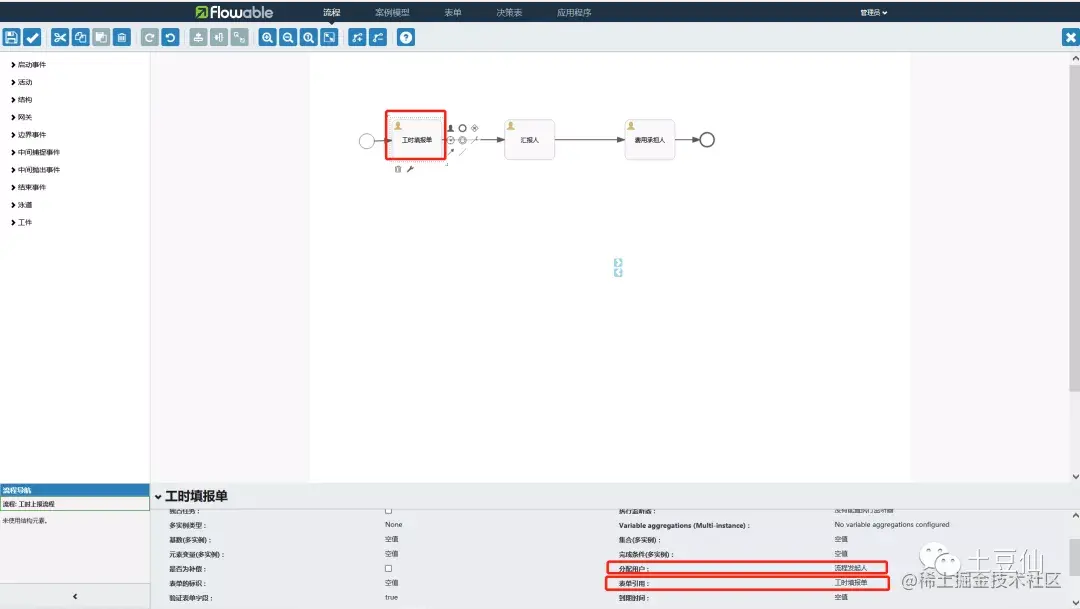Expand the 结构 palette group

pyautogui.click(x=21, y=100)
